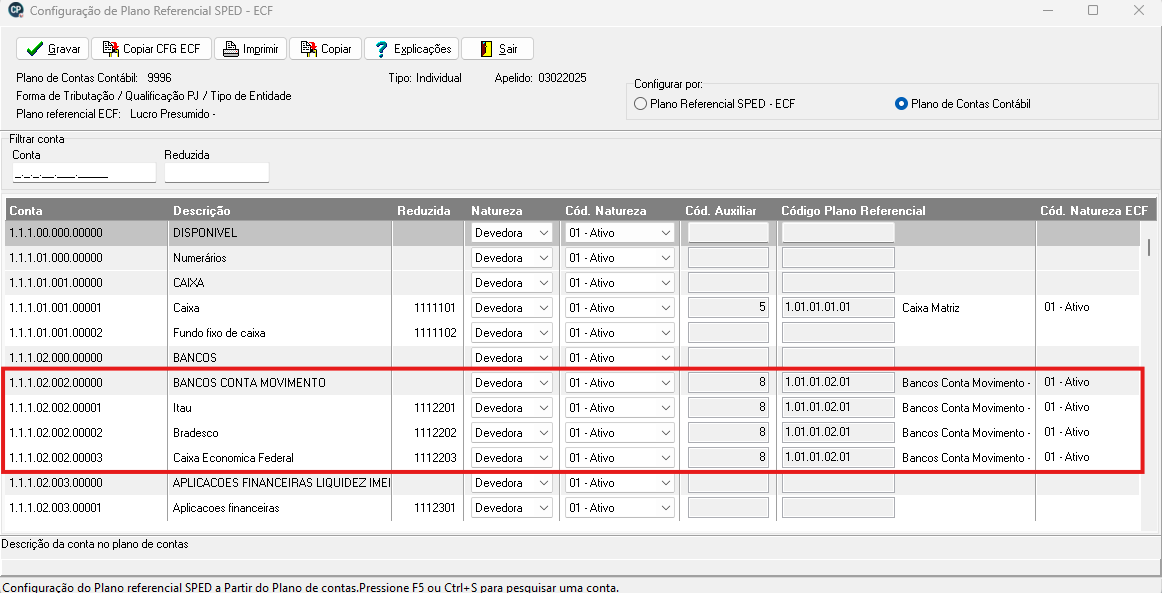Click the Caixa Matriz reference description

pos(931,308)
